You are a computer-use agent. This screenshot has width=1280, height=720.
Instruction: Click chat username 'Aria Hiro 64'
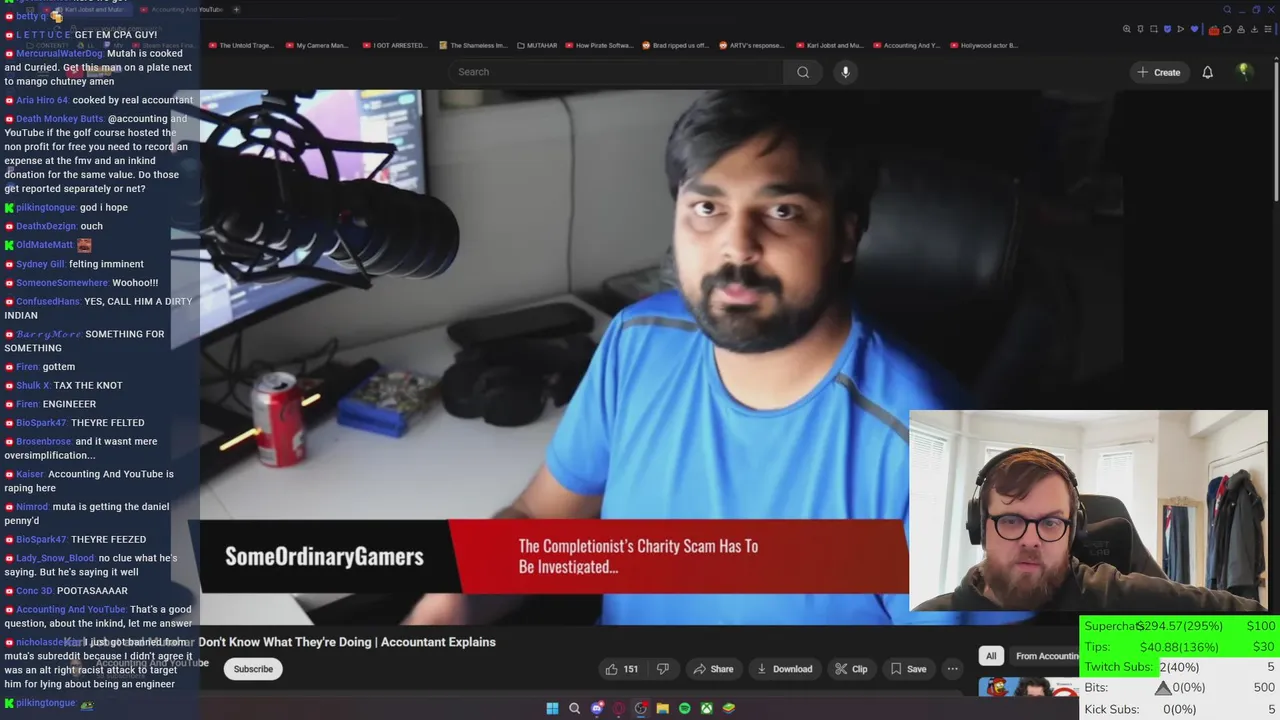click(x=42, y=100)
